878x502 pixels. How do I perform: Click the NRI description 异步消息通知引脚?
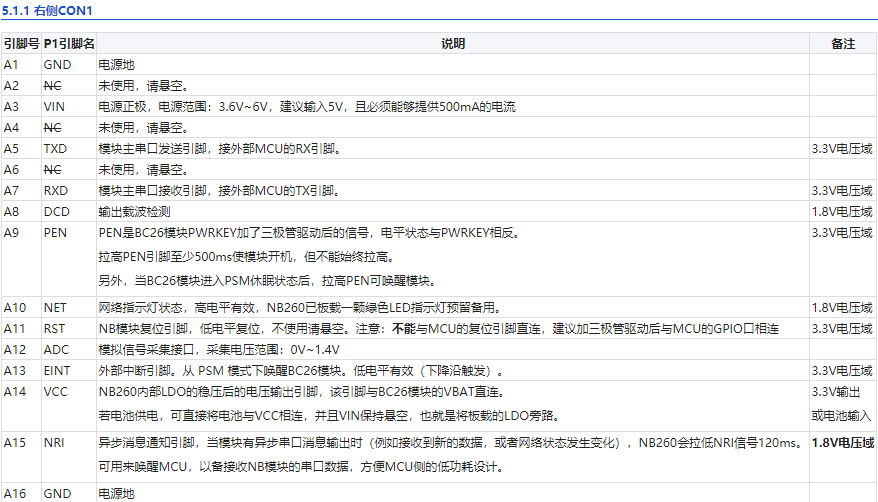pos(451,443)
